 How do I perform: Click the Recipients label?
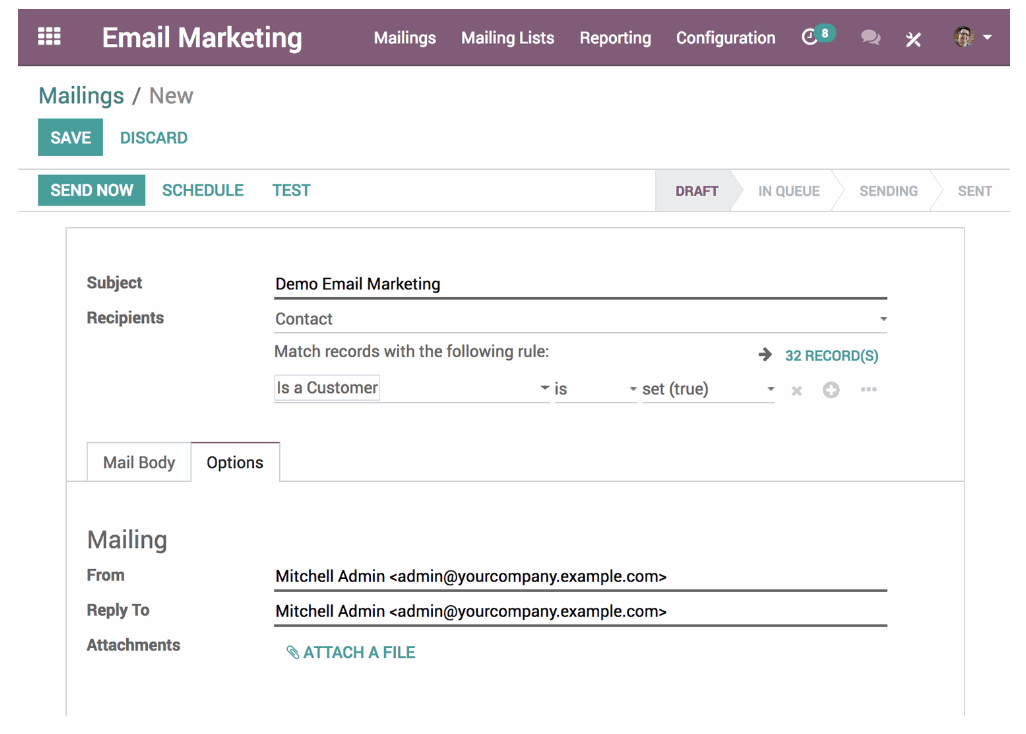pyautogui.click(x=125, y=318)
